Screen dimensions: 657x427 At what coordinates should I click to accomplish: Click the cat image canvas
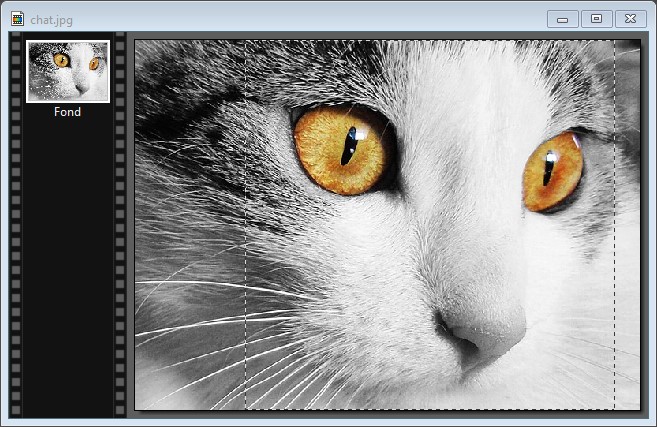(x=387, y=225)
